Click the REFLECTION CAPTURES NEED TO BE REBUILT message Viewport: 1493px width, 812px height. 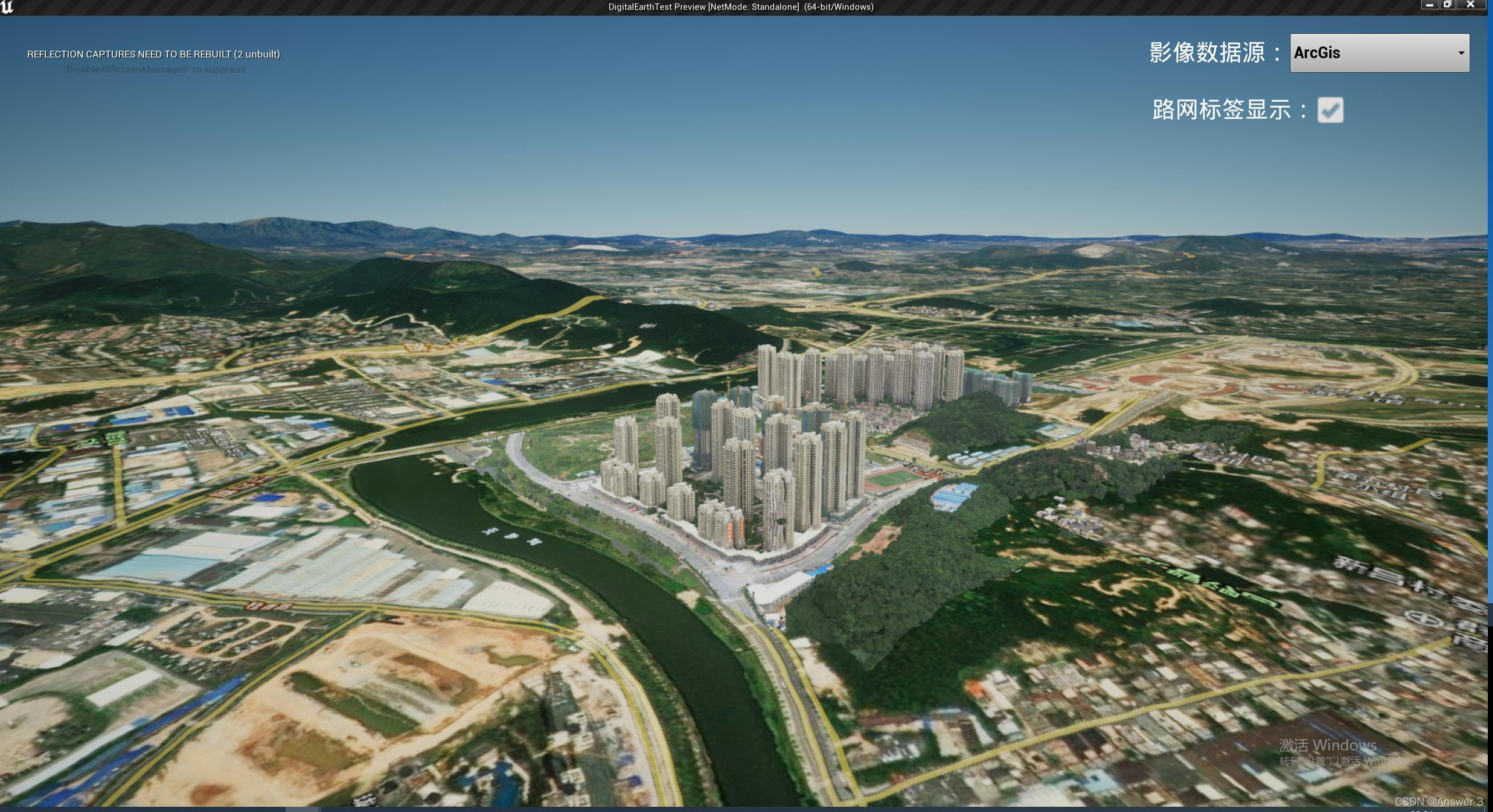[x=154, y=54]
